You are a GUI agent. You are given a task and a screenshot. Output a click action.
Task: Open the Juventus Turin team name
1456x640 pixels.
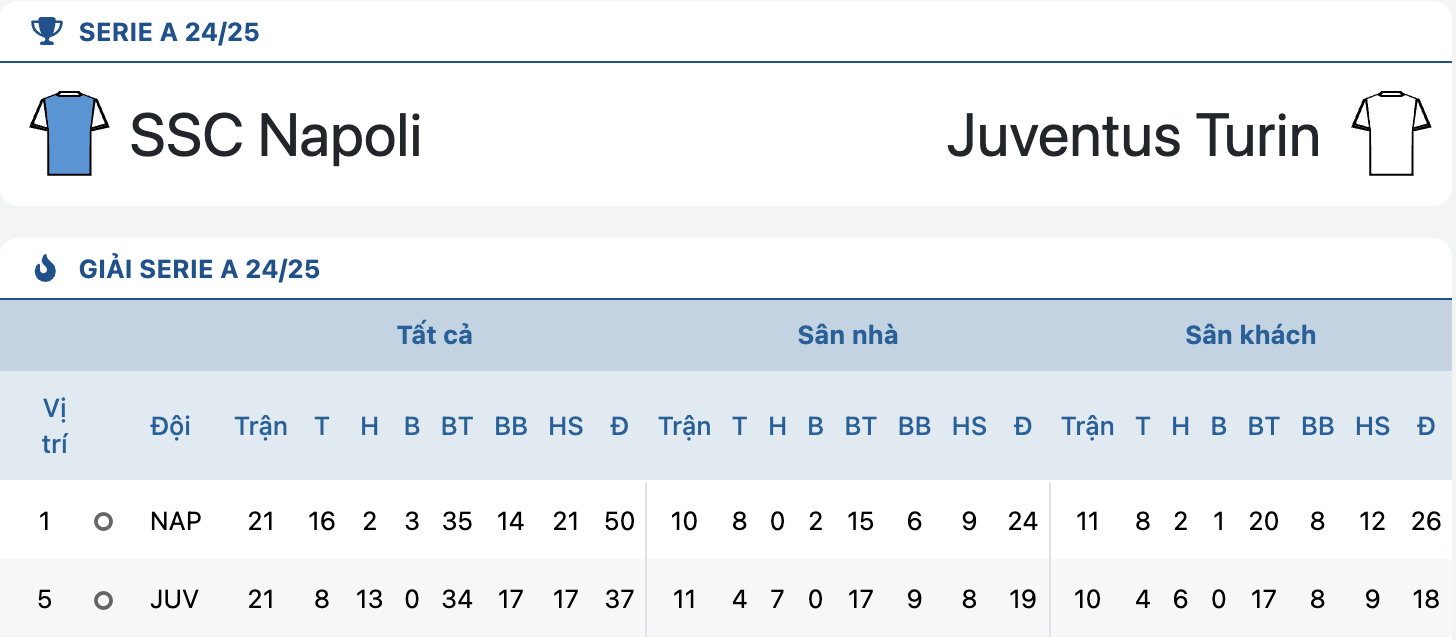[x=1133, y=135]
